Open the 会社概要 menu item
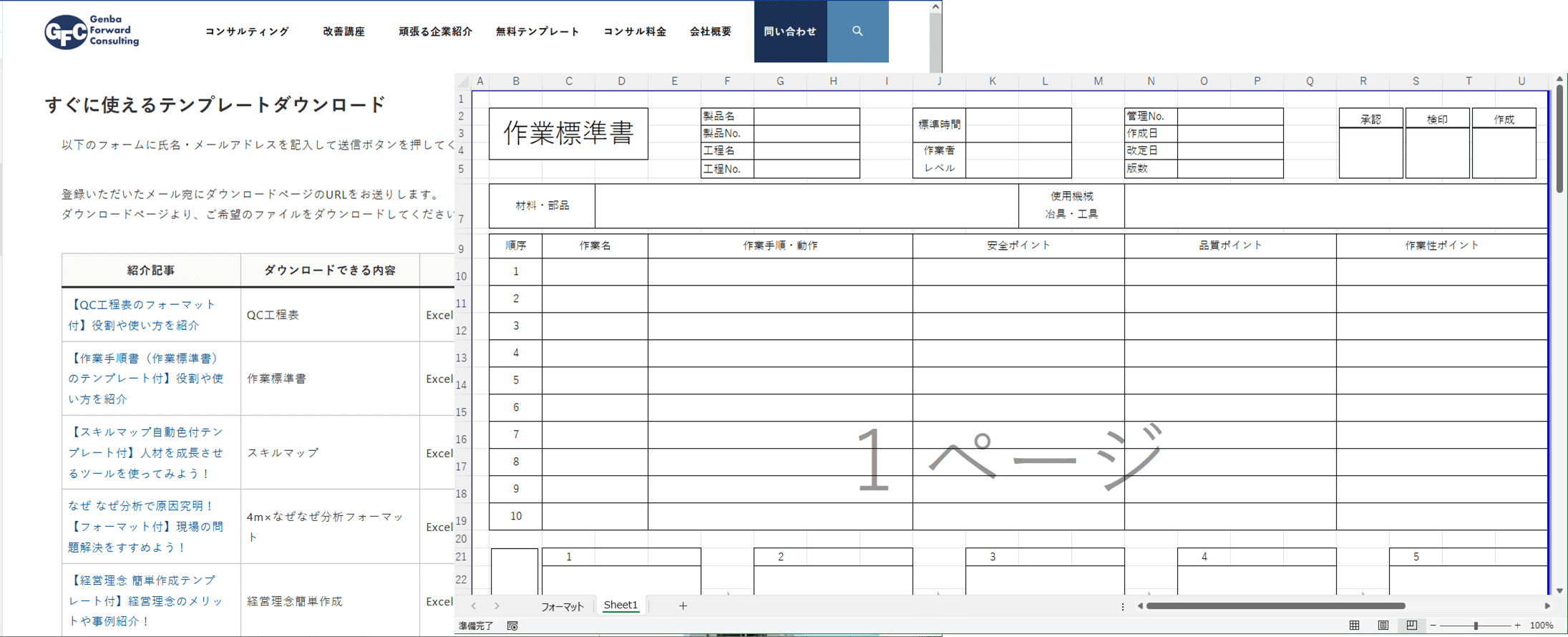 pos(711,31)
